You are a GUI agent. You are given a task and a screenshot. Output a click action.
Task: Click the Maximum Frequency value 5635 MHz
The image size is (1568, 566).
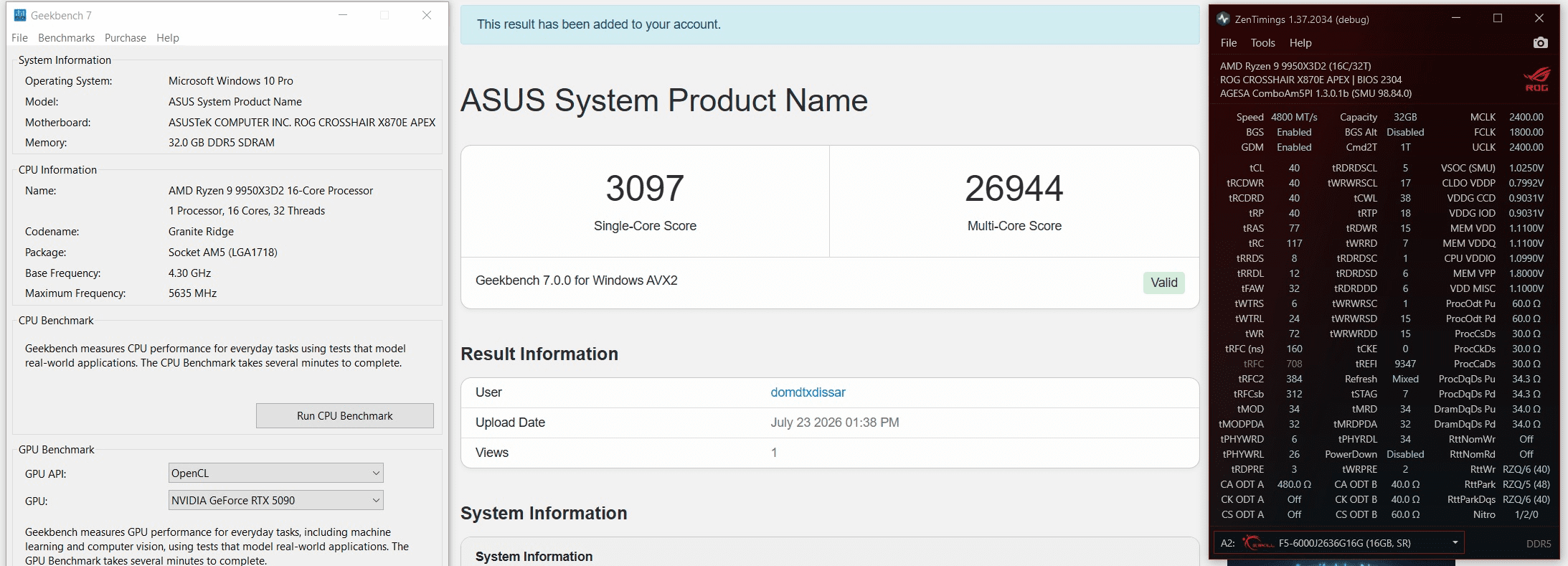[x=193, y=293]
